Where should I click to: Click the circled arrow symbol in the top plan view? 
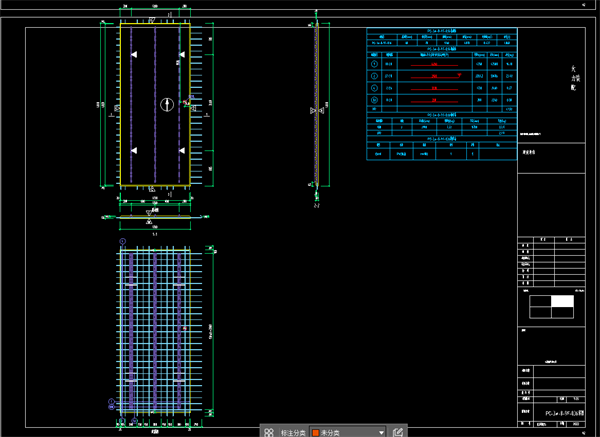point(167,104)
